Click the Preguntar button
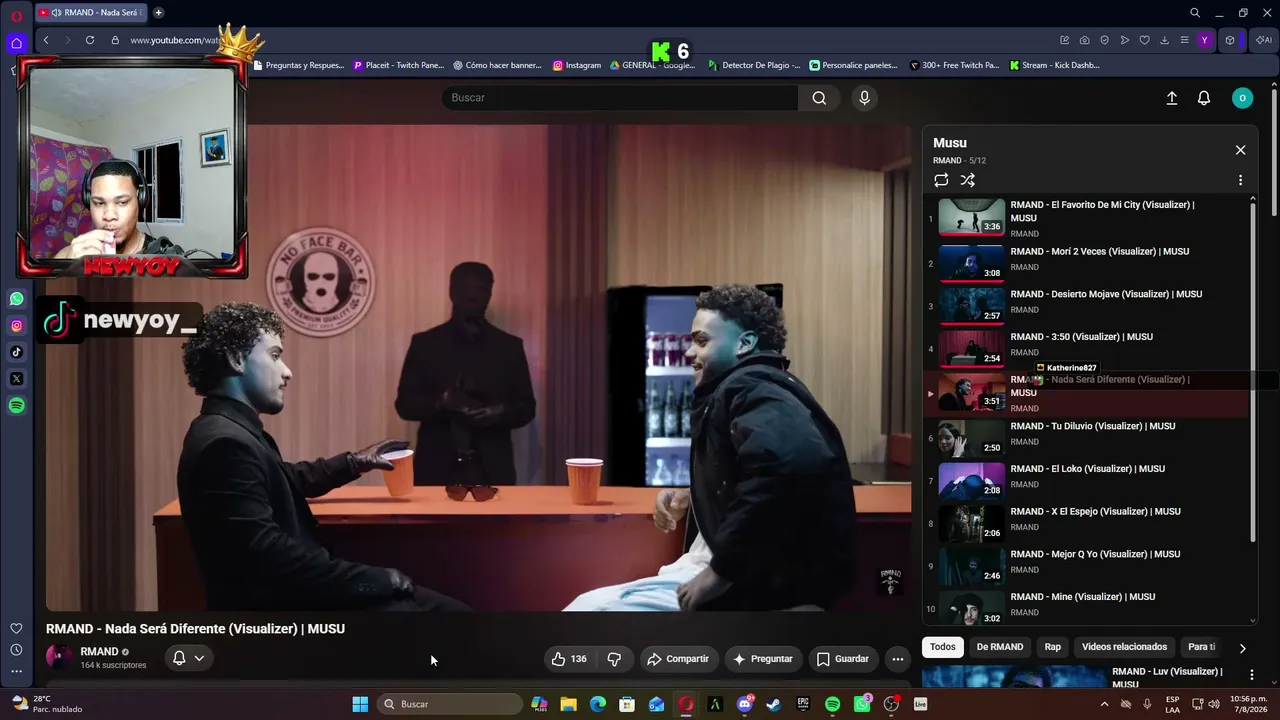 [x=763, y=659]
